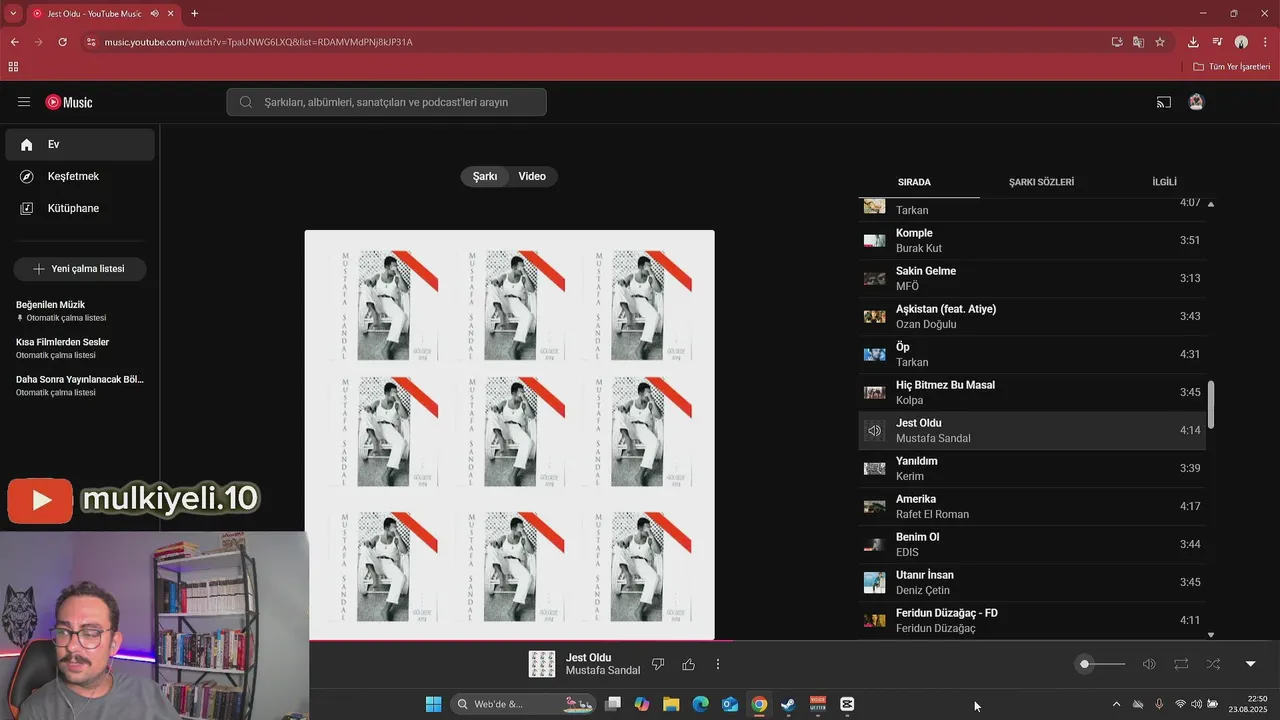Open Chrome downloads icon
Screen dimensions: 1280x720
(1193, 42)
